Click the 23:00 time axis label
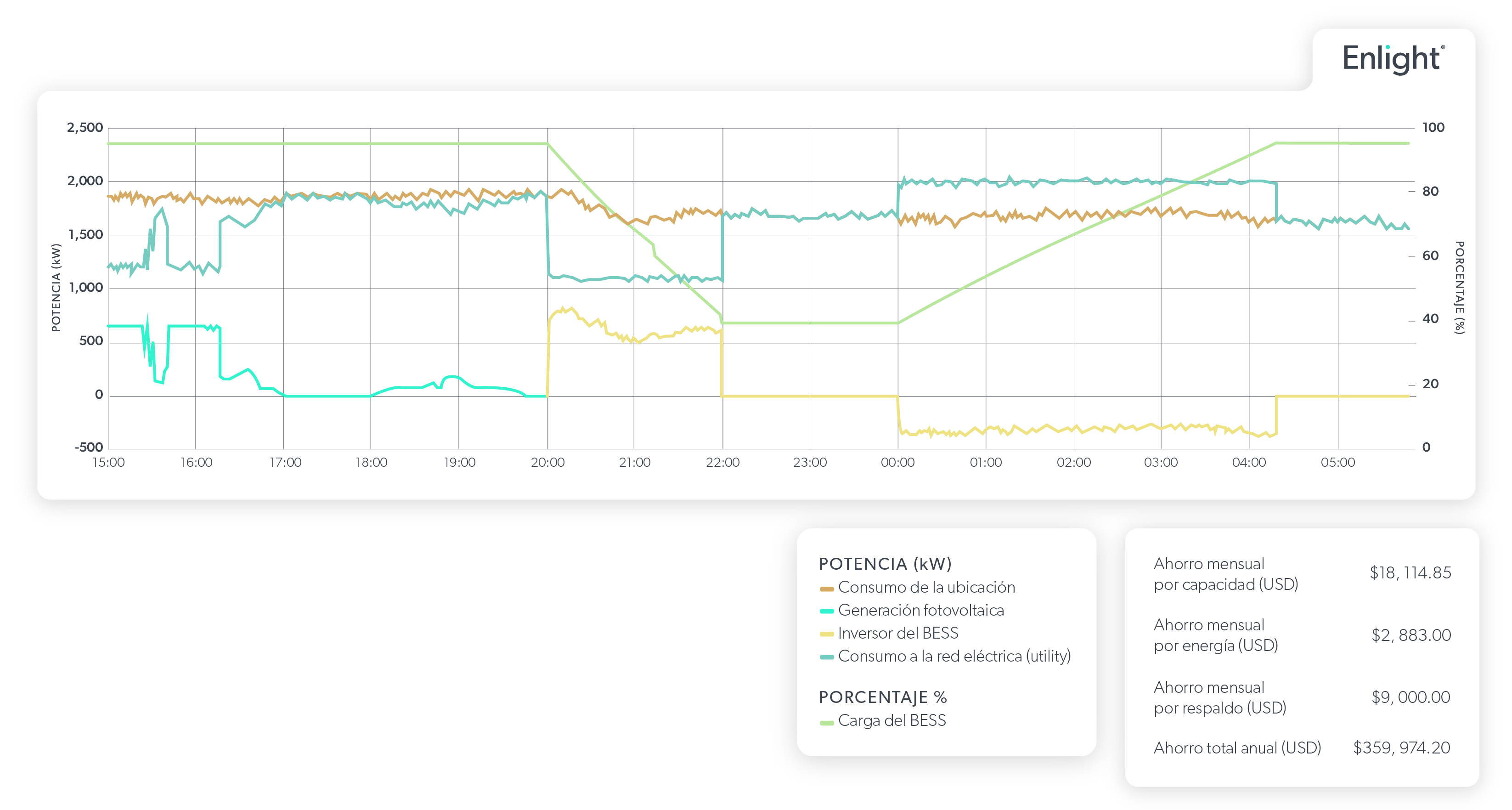The image size is (1512, 810). 810,463
